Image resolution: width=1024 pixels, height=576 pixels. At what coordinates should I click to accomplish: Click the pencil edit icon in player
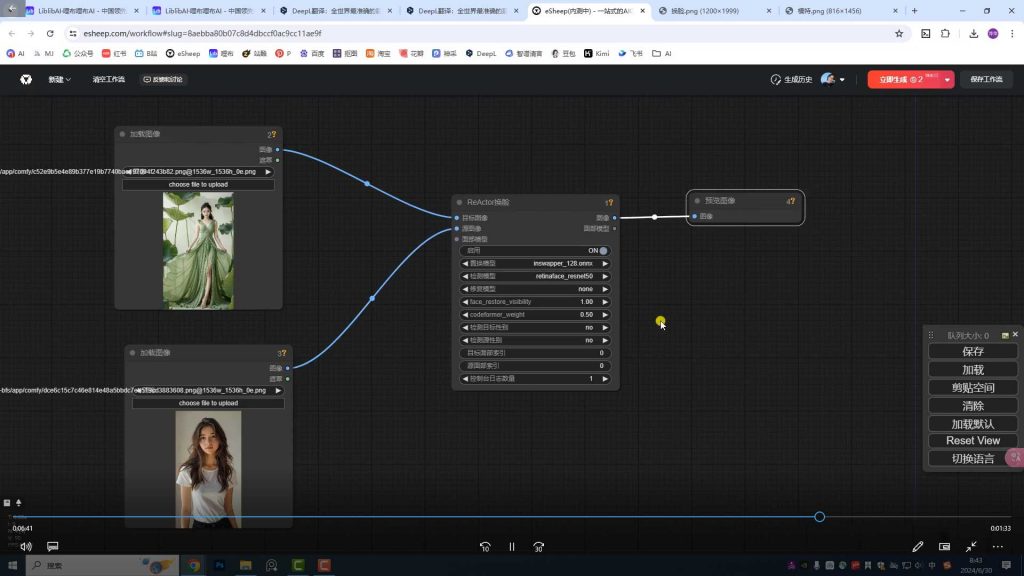pyautogui.click(x=918, y=547)
